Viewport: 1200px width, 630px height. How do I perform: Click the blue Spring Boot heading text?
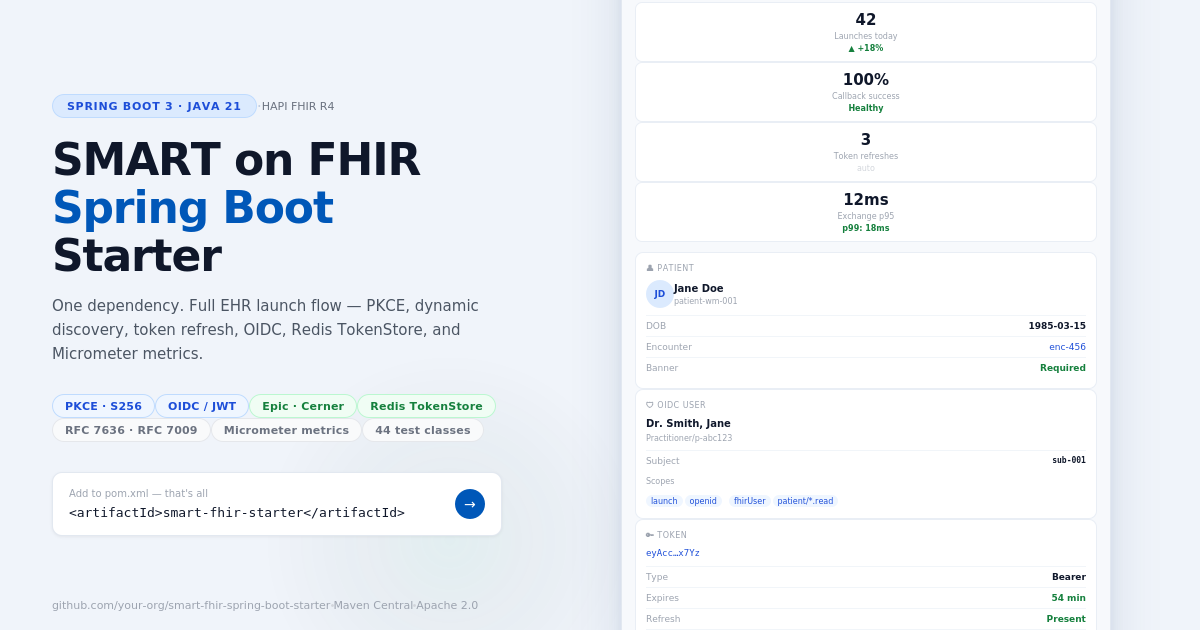193,208
